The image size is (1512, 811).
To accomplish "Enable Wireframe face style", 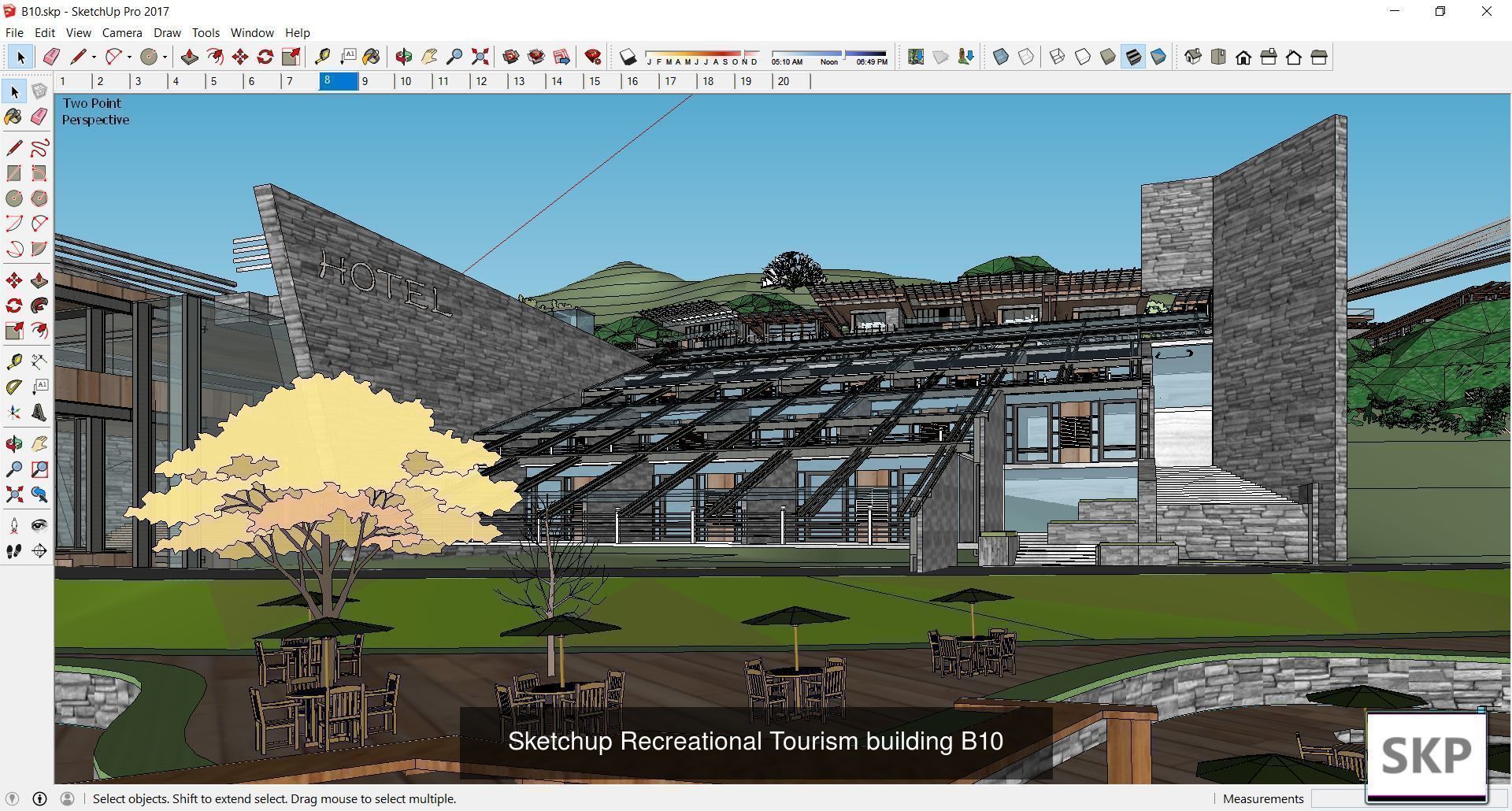I will click(x=1058, y=57).
